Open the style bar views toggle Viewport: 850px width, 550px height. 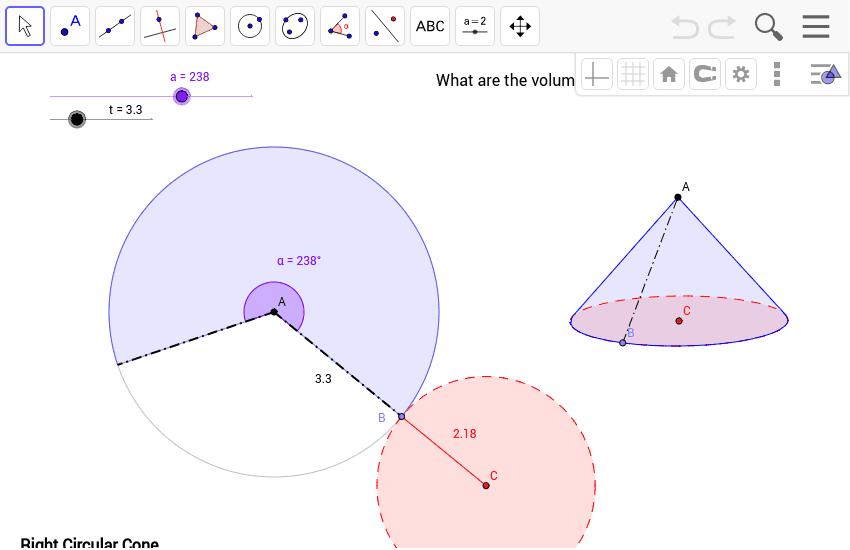[x=825, y=74]
